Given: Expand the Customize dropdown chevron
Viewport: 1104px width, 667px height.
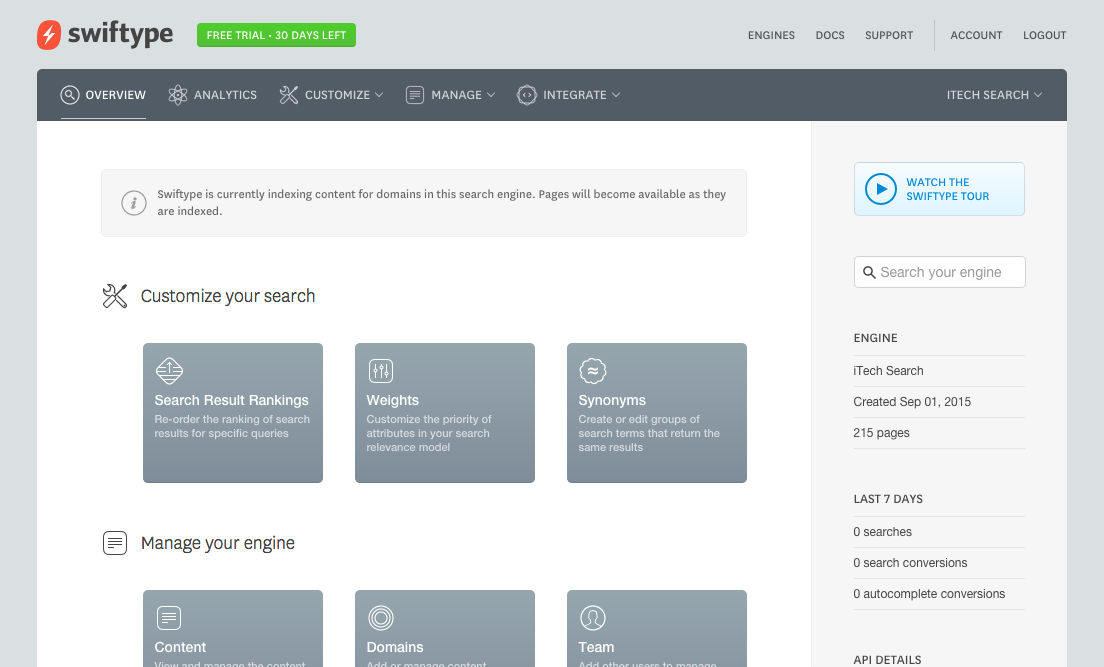Looking at the screenshot, I should coord(380,95).
